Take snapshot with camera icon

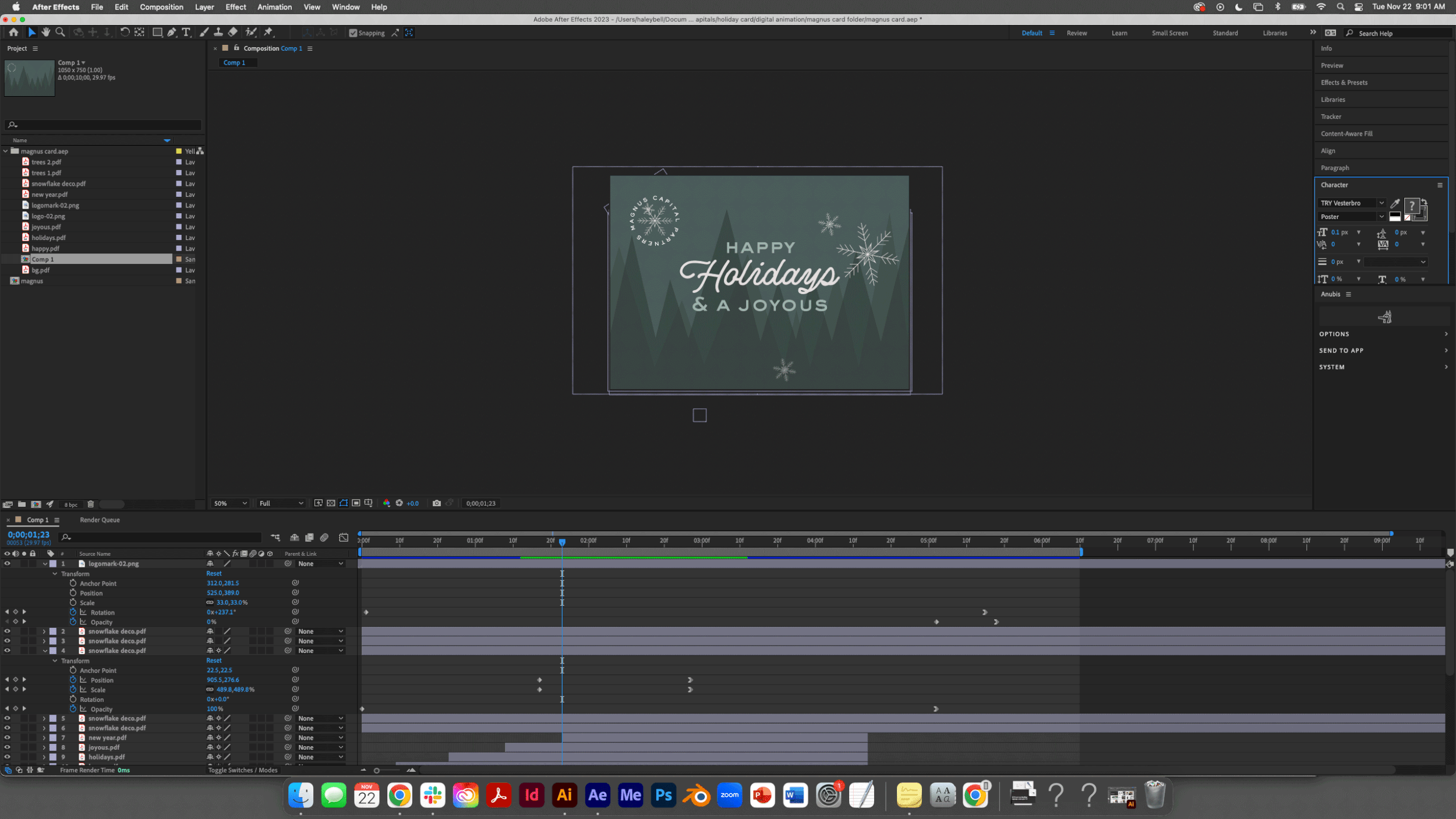437,503
